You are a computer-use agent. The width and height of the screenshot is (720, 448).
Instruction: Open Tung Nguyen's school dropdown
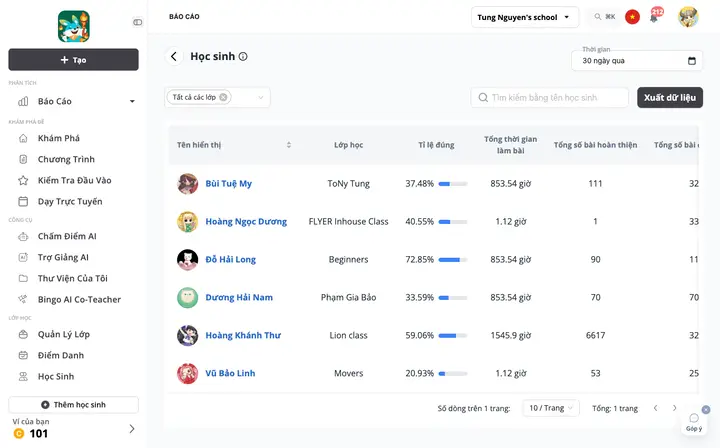(x=525, y=17)
